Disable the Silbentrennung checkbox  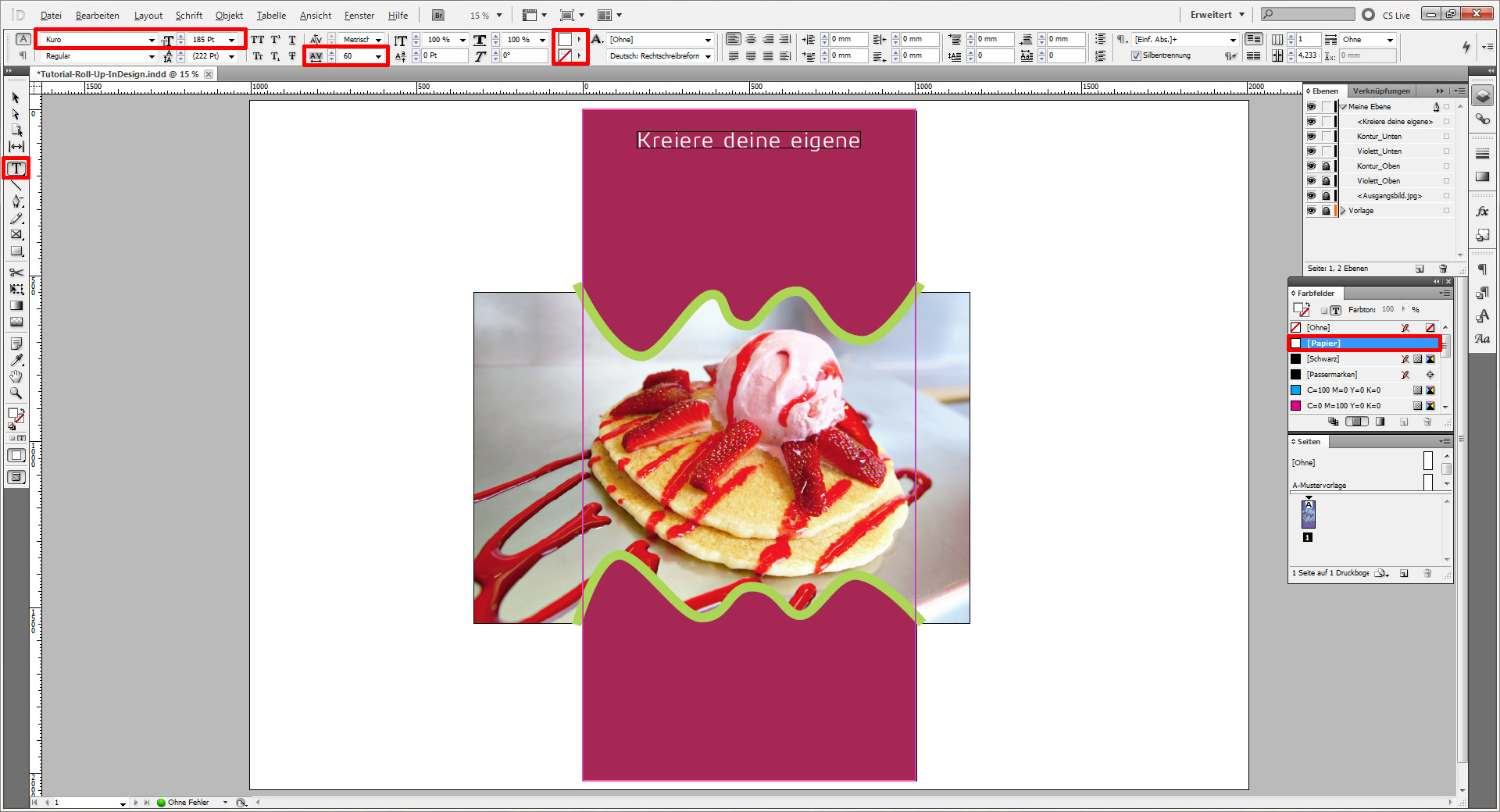click(x=1137, y=55)
